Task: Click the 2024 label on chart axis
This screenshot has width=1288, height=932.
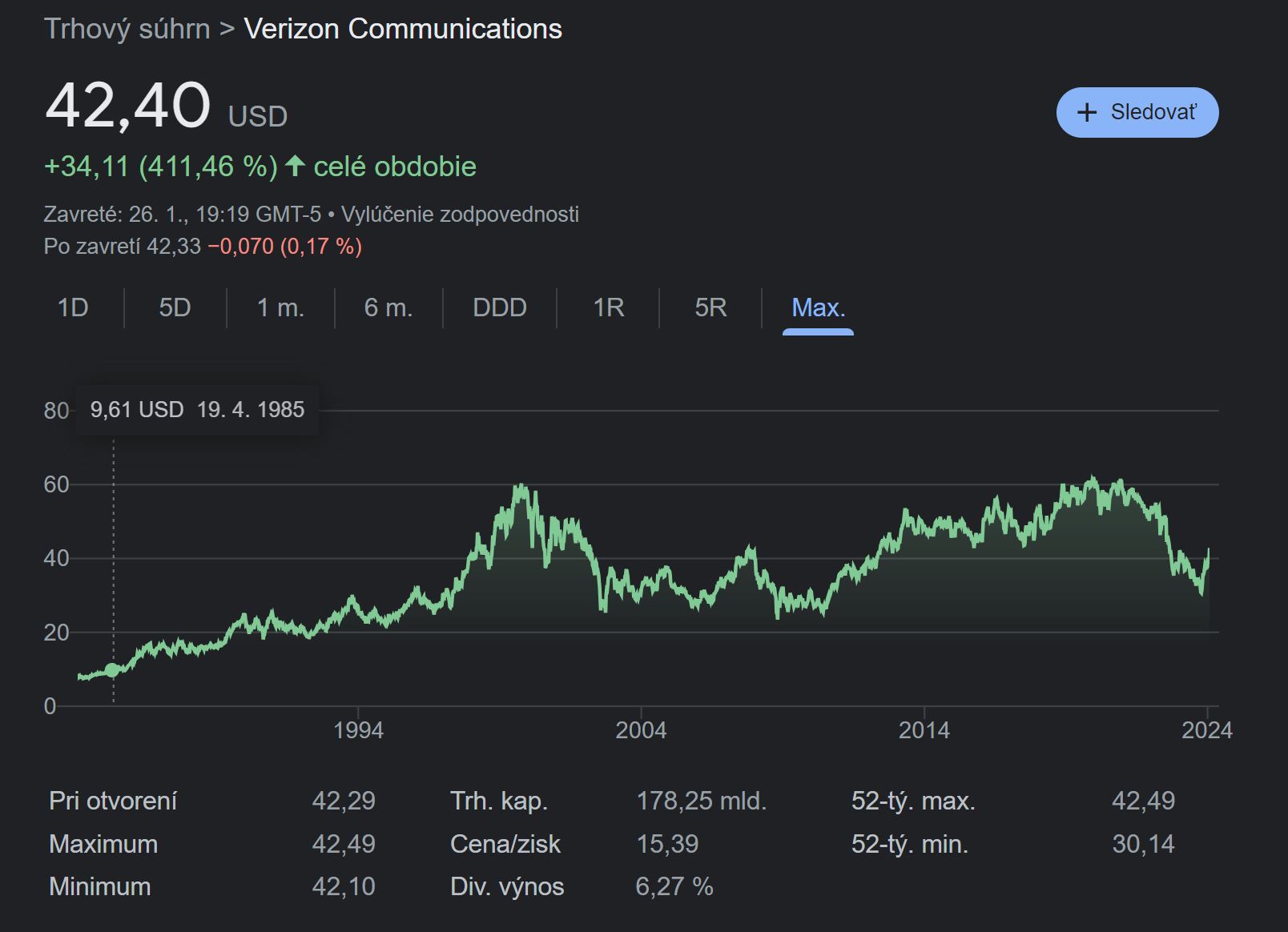Action: click(1206, 730)
